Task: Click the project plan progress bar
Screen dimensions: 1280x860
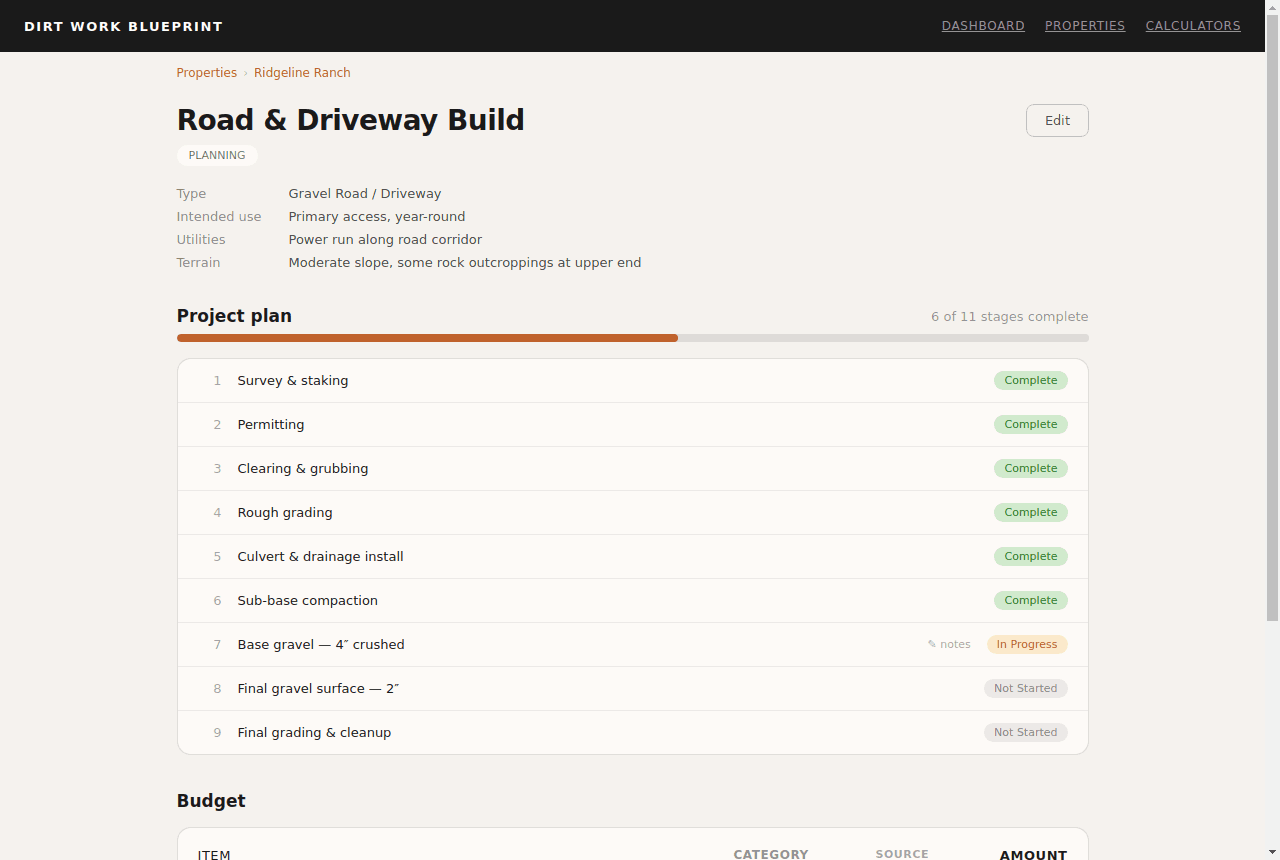Action: (633, 338)
